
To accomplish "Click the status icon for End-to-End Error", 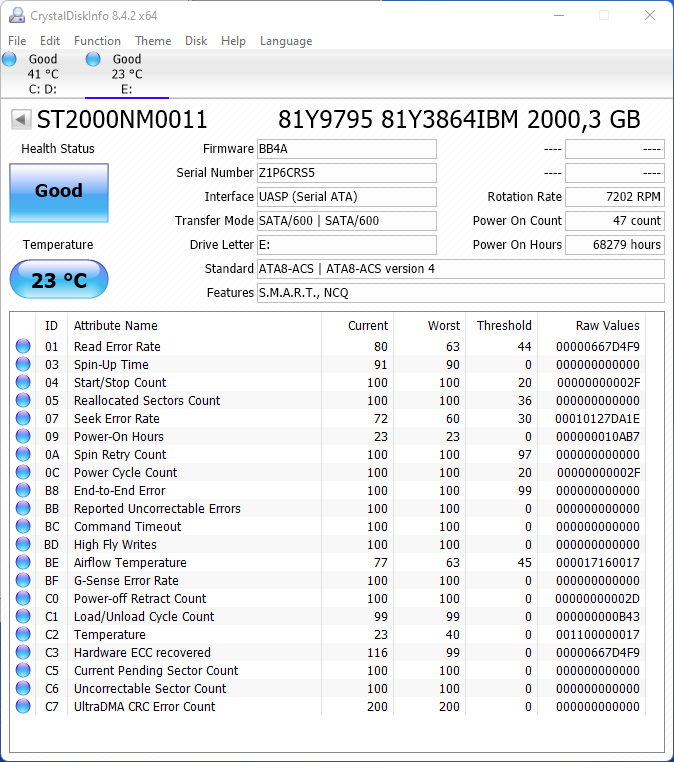I will click(x=23, y=490).
